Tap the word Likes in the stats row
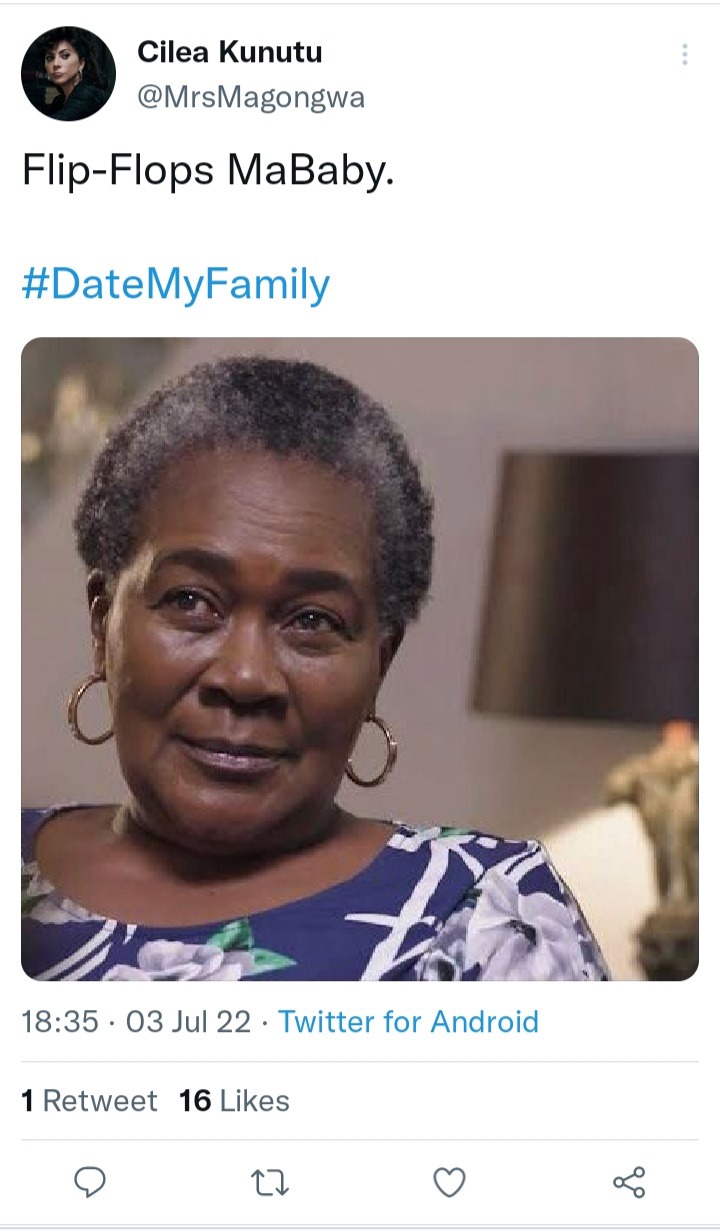This screenshot has height=1230, width=720. (254, 1101)
